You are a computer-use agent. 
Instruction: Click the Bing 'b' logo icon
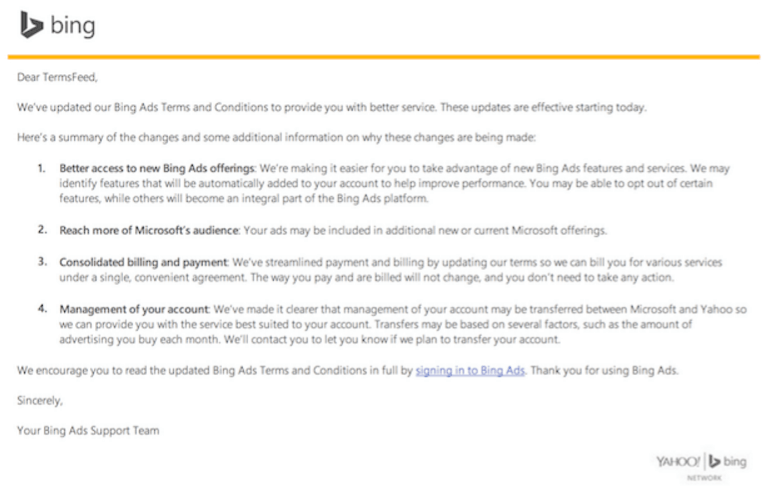pos(30,25)
